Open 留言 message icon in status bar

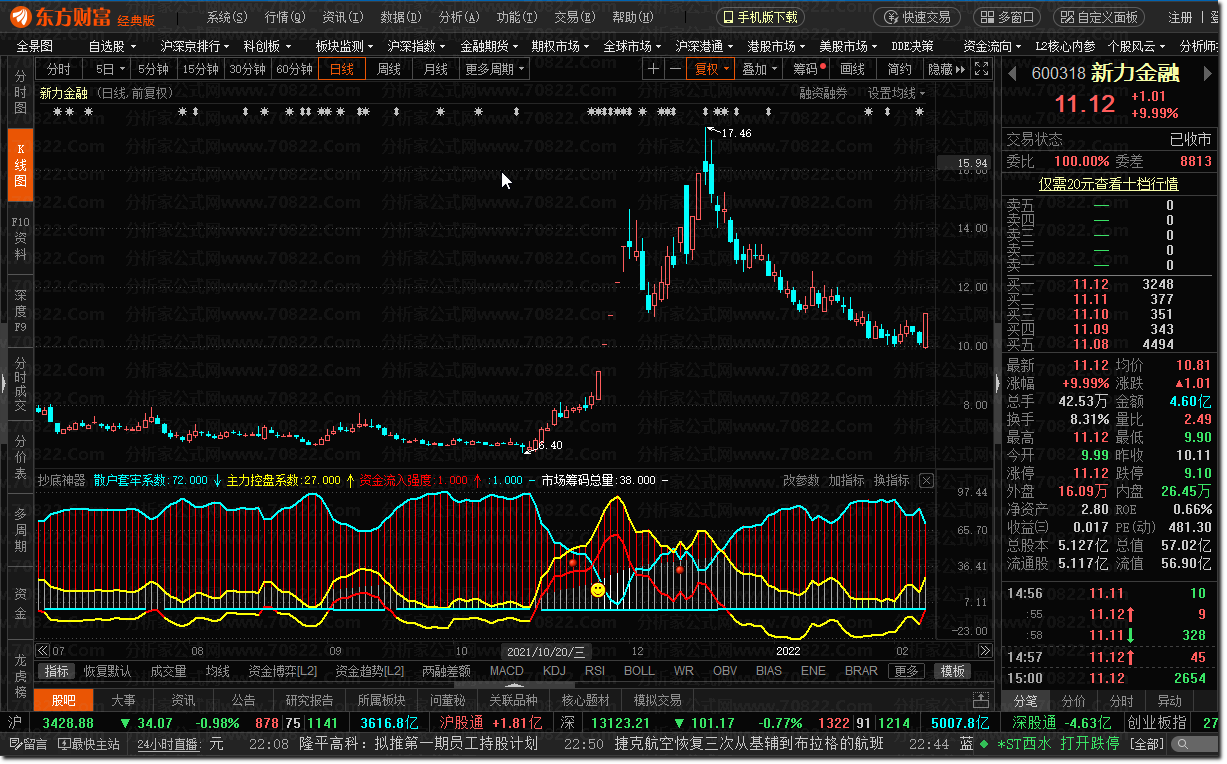click(x=28, y=744)
